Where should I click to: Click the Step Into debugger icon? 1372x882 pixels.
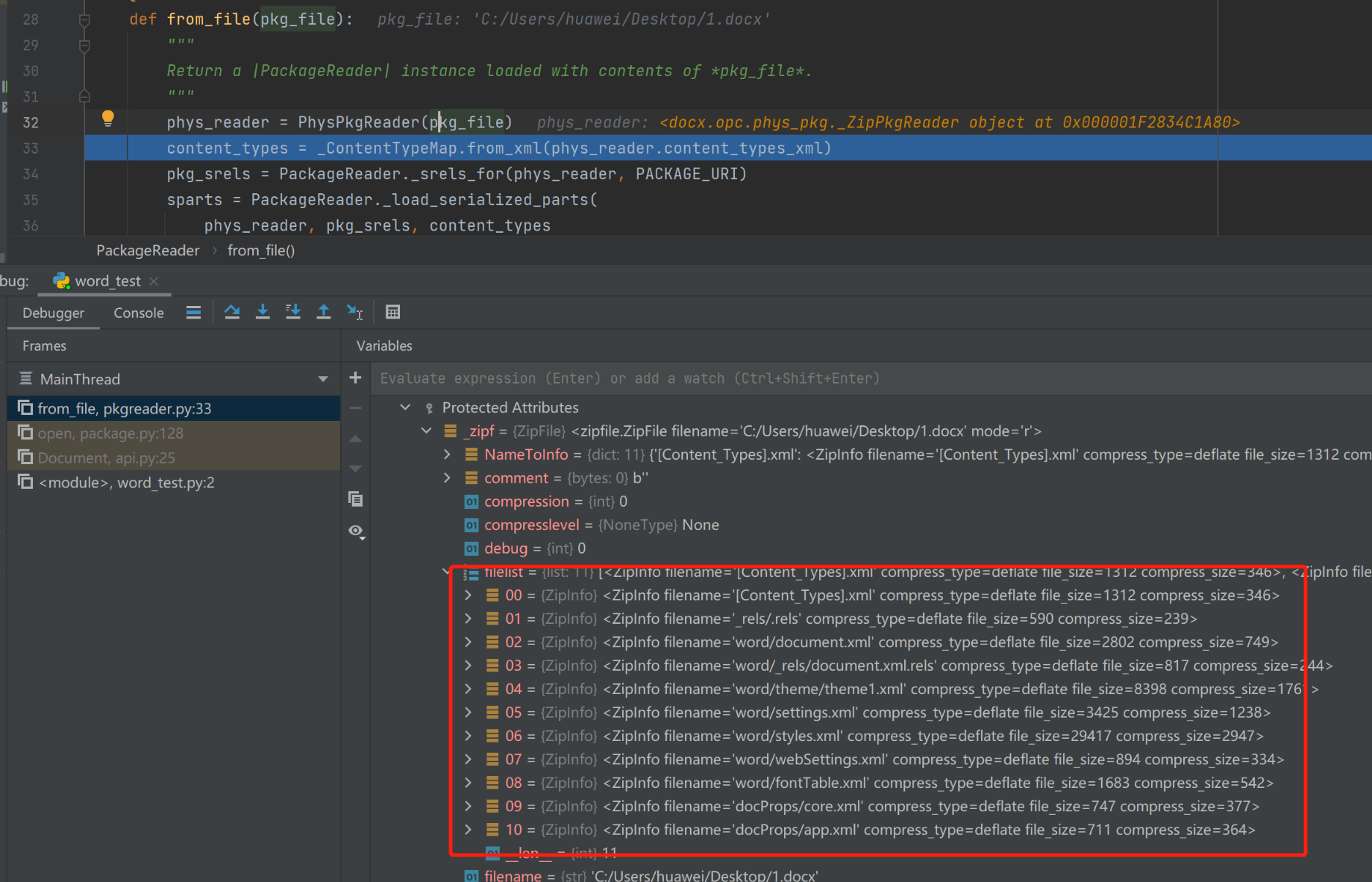coord(263,312)
